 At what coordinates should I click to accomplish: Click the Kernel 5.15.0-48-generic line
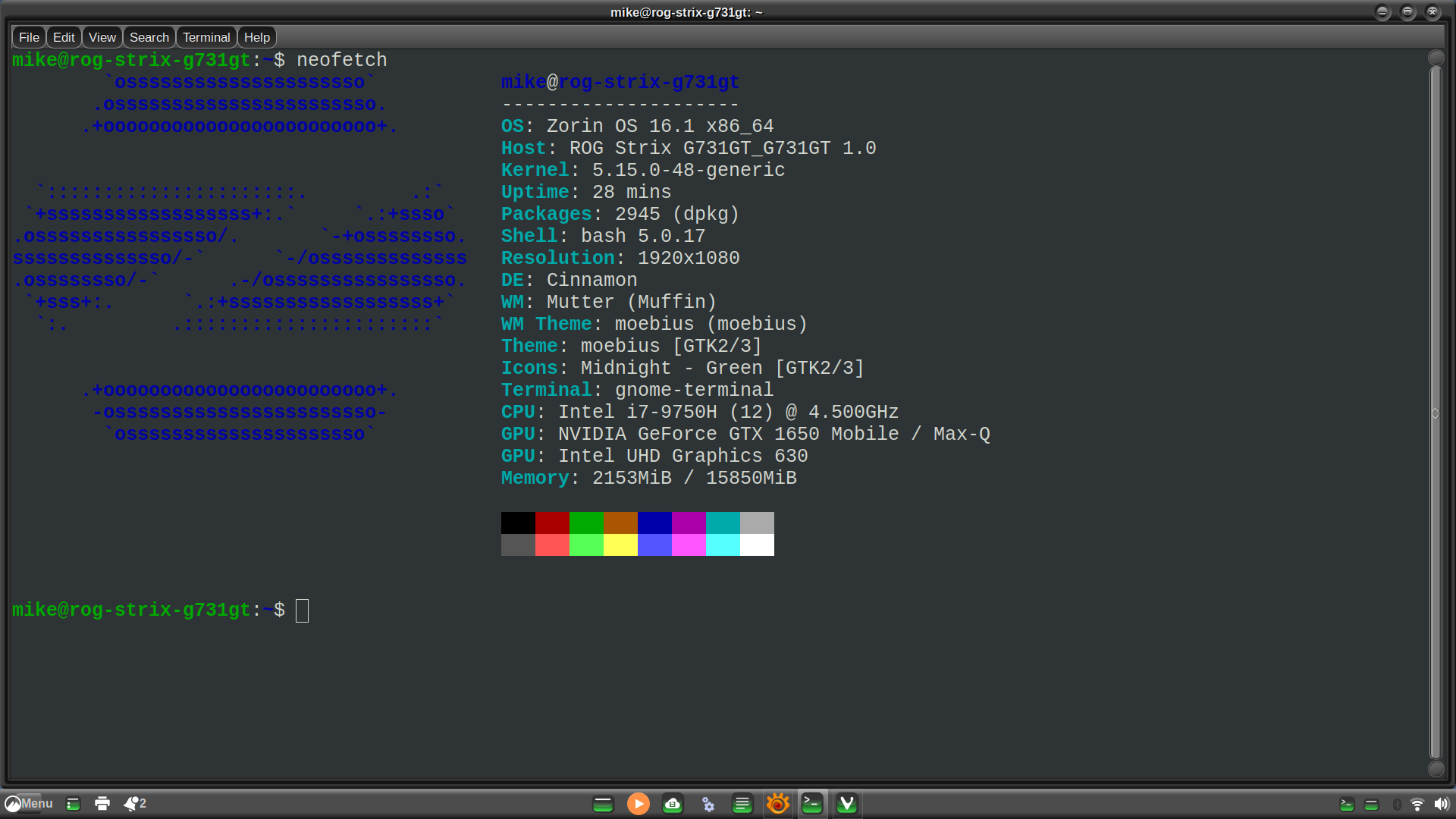643,171
